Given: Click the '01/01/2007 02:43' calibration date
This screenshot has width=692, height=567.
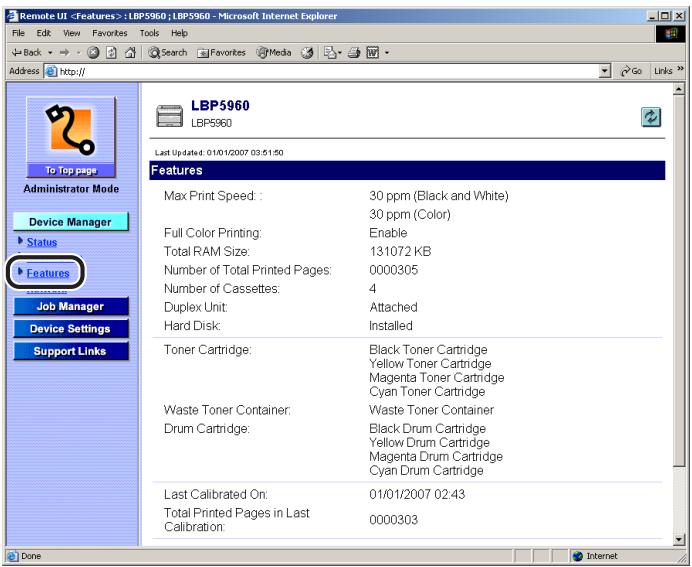Looking at the screenshot, I should coord(417,494).
